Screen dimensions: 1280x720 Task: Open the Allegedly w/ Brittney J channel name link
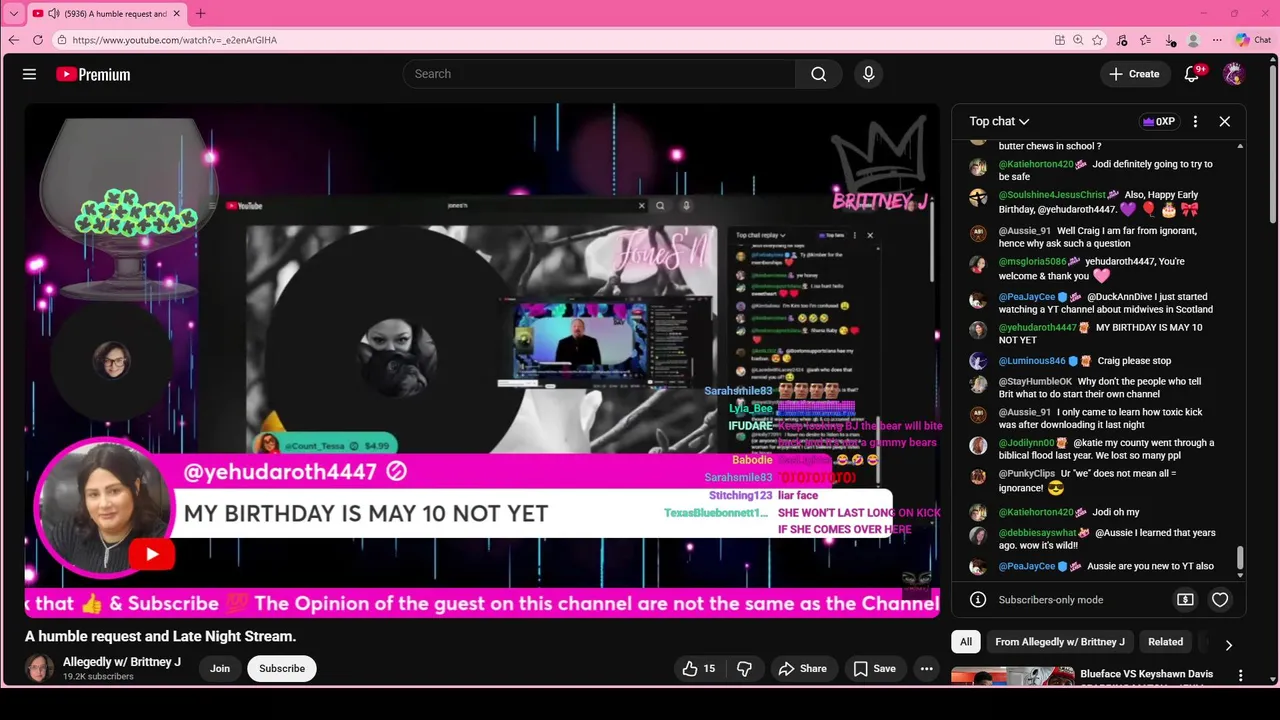tap(122, 662)
